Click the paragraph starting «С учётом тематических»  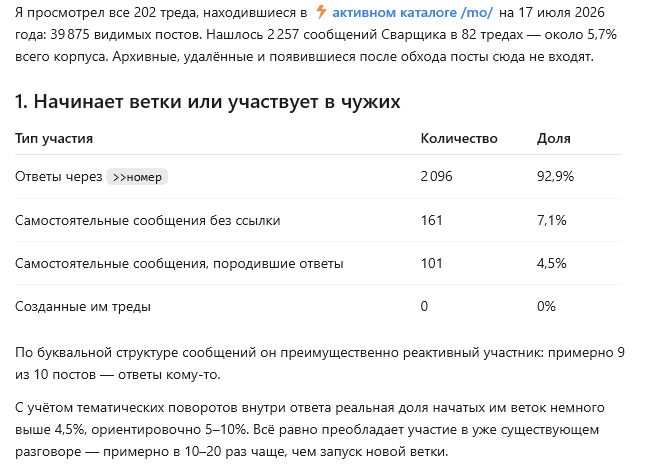point(310,429)
